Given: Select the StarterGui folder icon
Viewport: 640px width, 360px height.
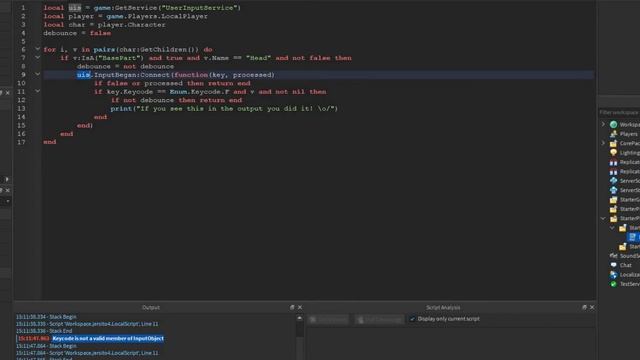Looking at the screenshot, I should click(613, 200).
